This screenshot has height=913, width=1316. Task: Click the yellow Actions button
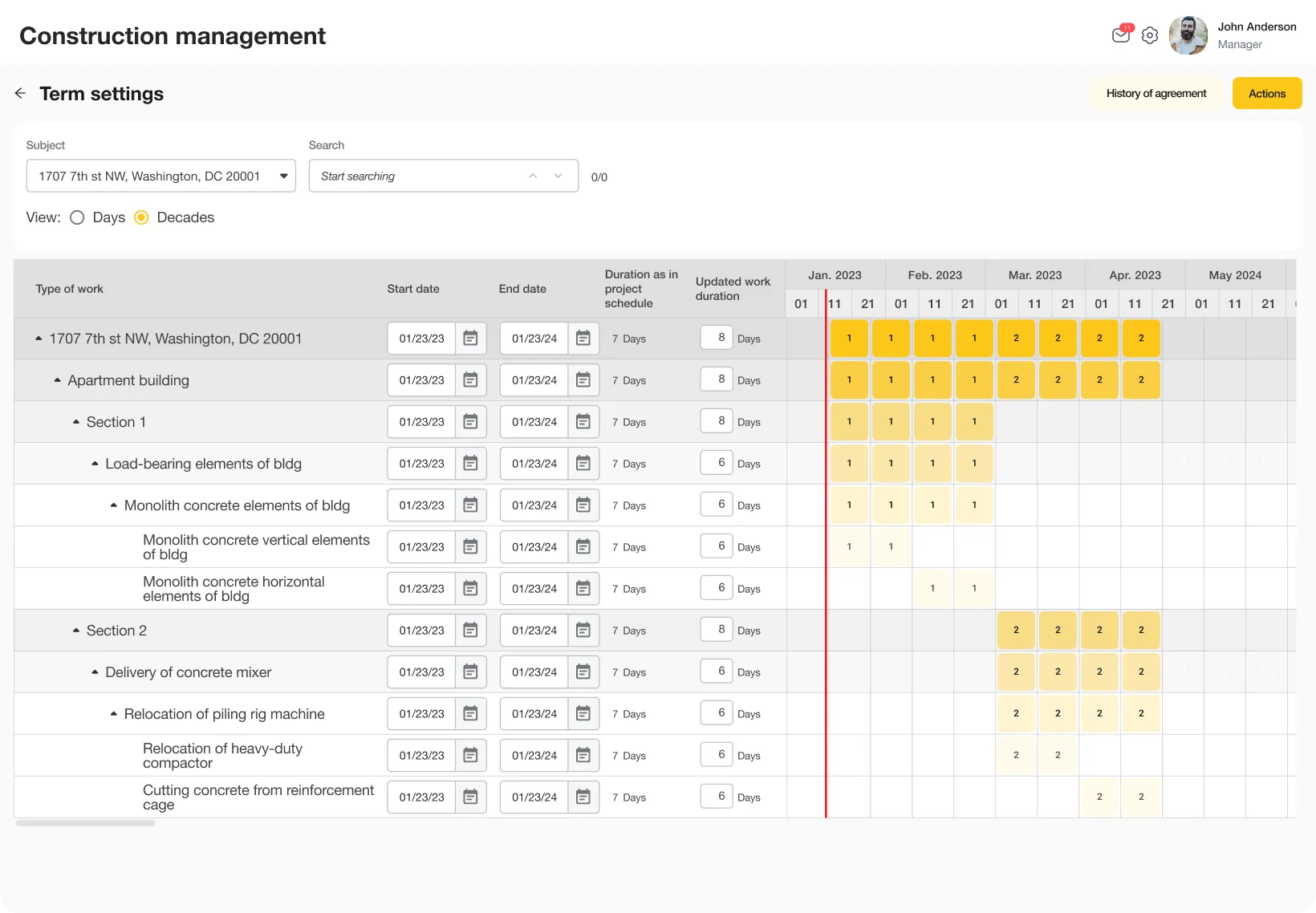pyautogui.click(x=1267, y=93)
